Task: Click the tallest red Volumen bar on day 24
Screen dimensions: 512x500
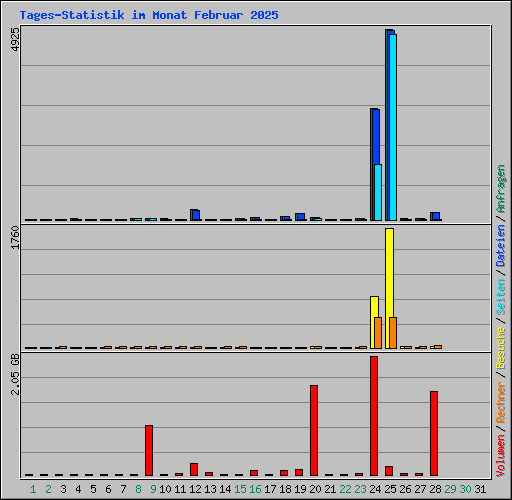Action: coord(374,416)
